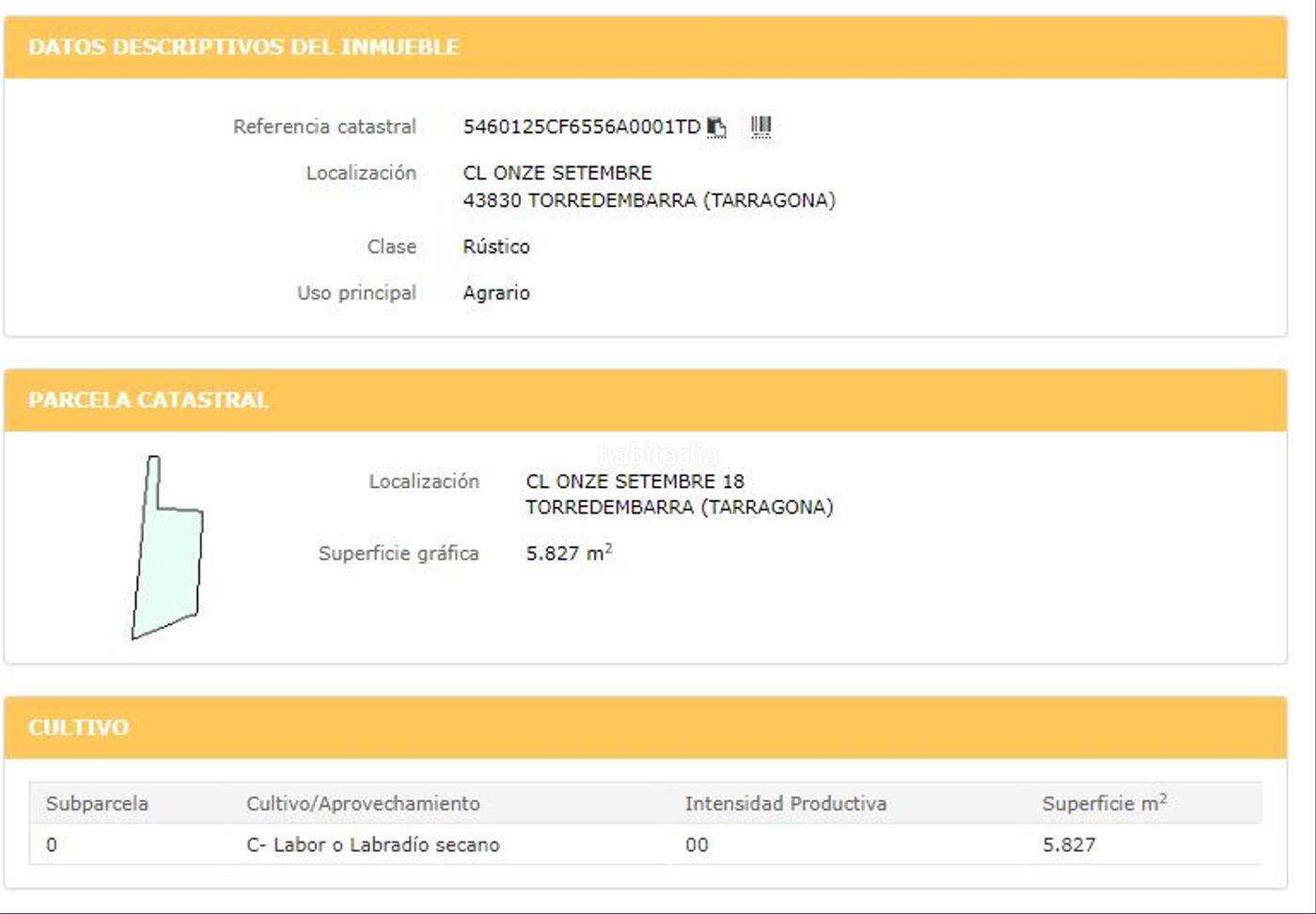Image resolution: width=1316 pixels, height=914 pixels.
Task: Select the '5.827' surface cell in table
Action: click(1069, 844)
